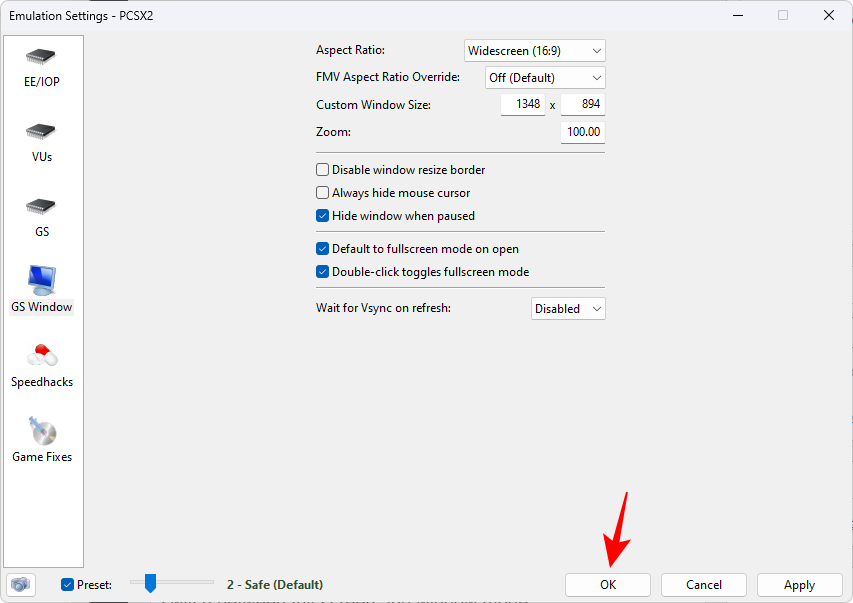853x603 pixels.
Task: Open the Aspect Ratio dropdown
Action: click(x=534, y=51)
